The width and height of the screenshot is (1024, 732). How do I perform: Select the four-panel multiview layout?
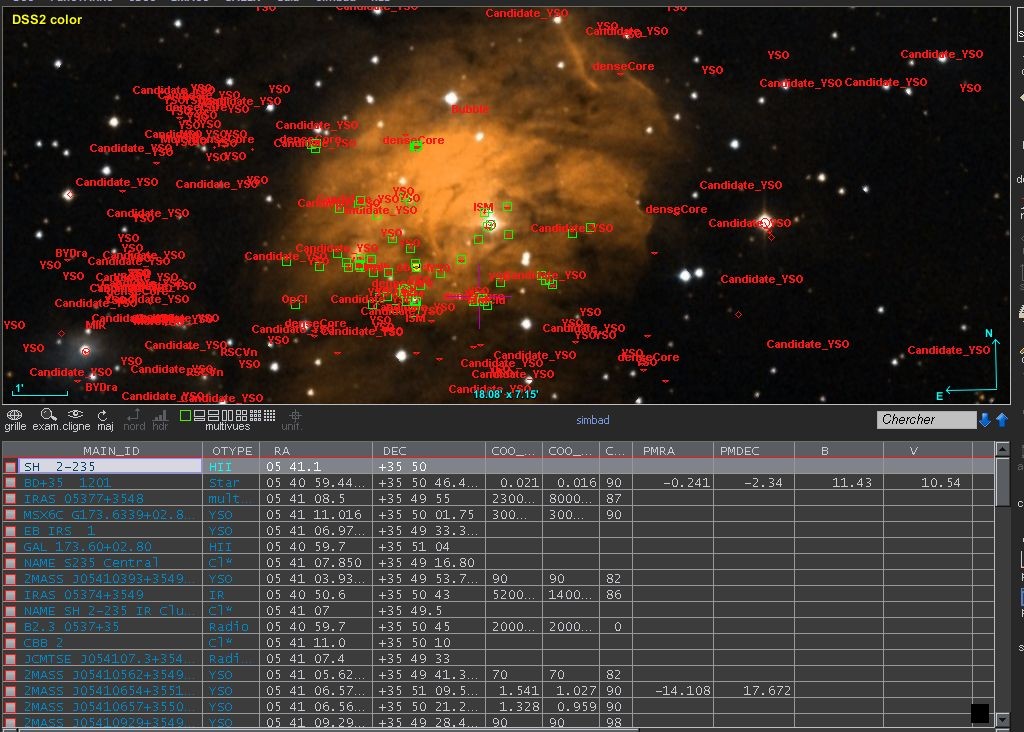[x=241, y=415]
